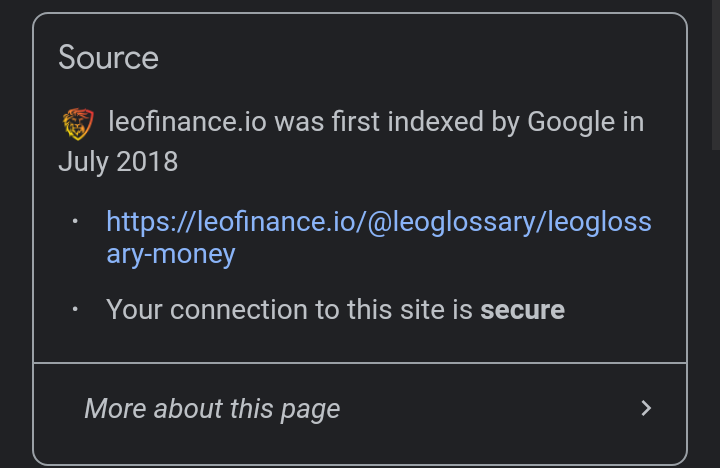Click the Source heading
This screenshot has width=720, height=468.
[x=108, y=58]
